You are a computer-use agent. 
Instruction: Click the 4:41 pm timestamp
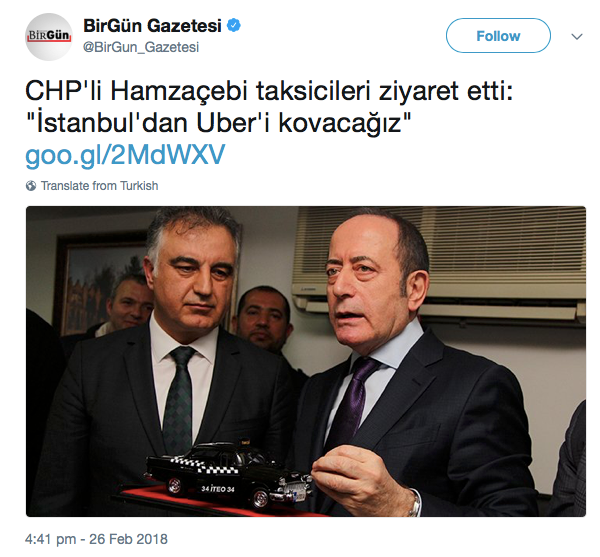(x=51, y=539)
